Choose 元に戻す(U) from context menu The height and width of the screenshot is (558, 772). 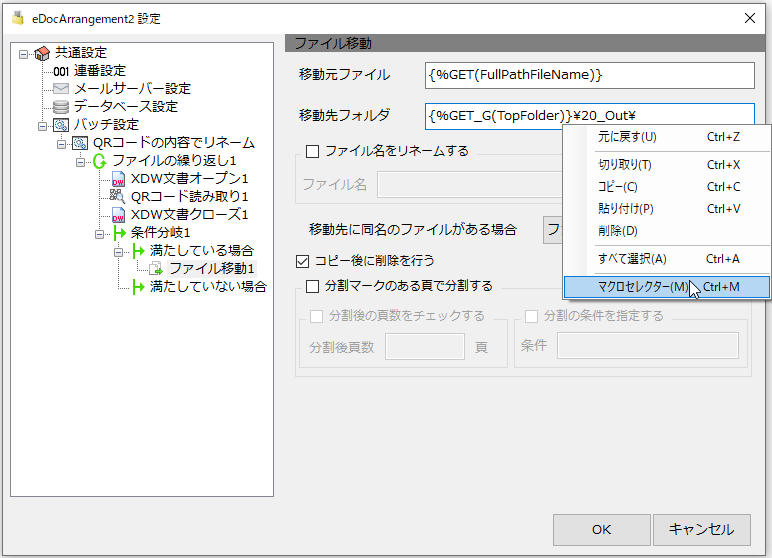pyautogui.click(x=667, y=137)
